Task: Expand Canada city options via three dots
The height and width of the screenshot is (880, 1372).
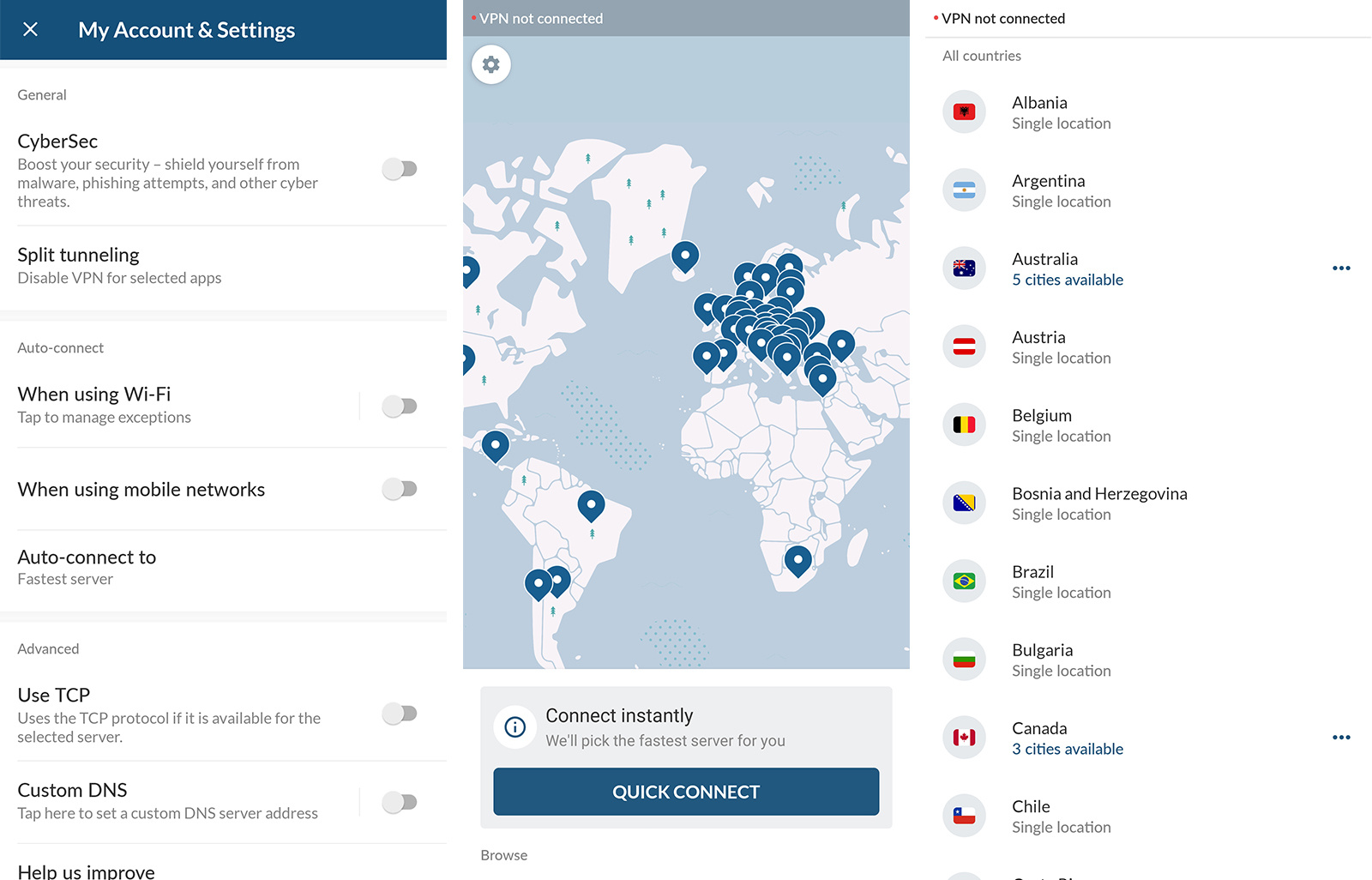Action: [x=1341, y=738]
